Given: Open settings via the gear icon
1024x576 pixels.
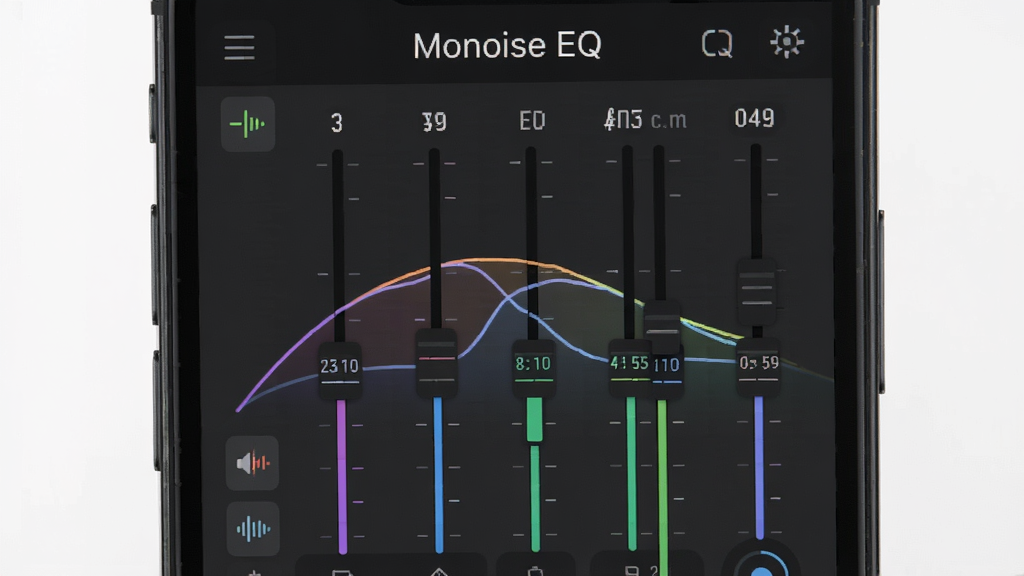Looking at the screenshot, I should pyautogui.click(x=787, y=43).
